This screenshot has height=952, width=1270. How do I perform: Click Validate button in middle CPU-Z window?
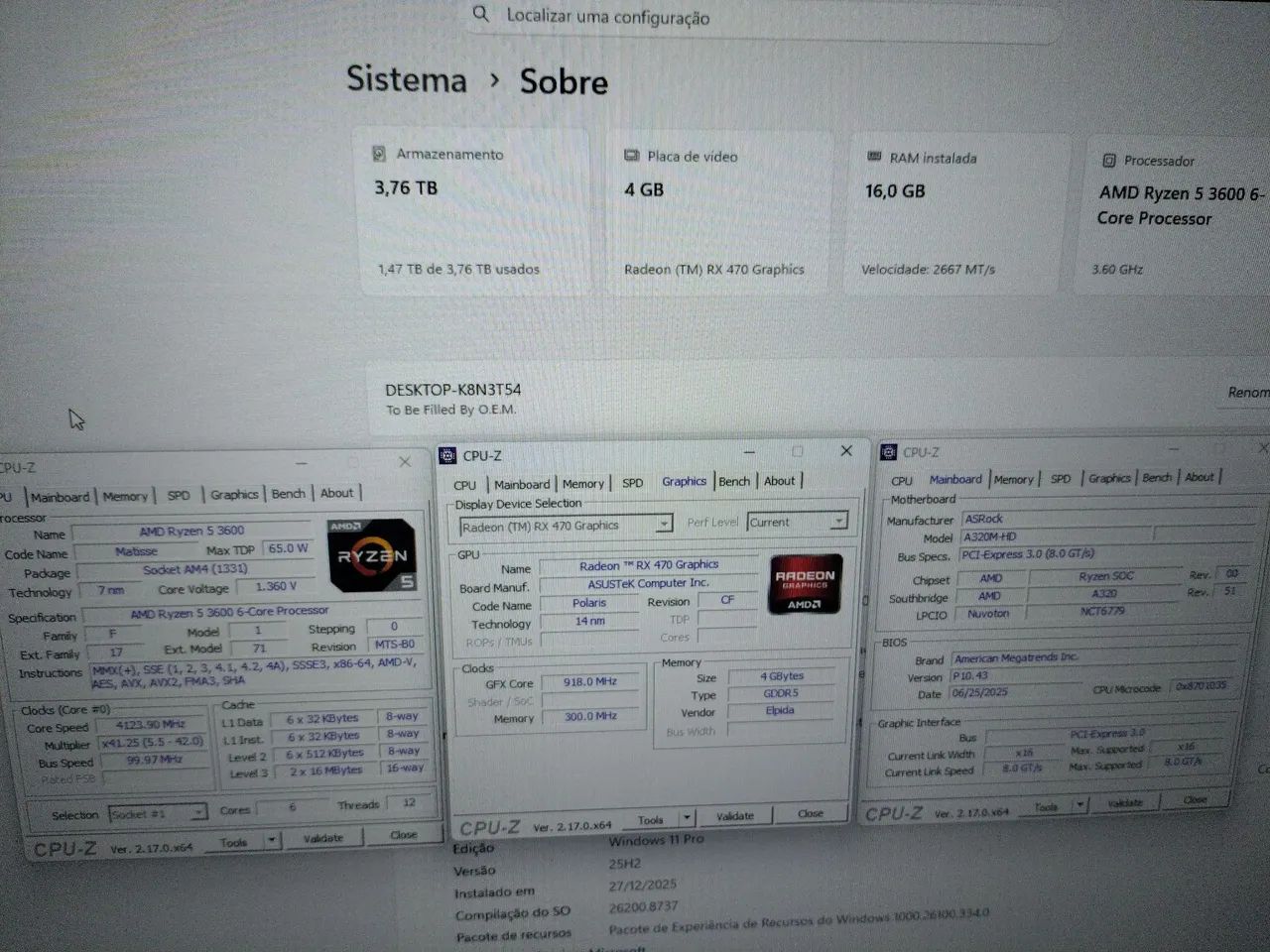[x=735, y=816]
